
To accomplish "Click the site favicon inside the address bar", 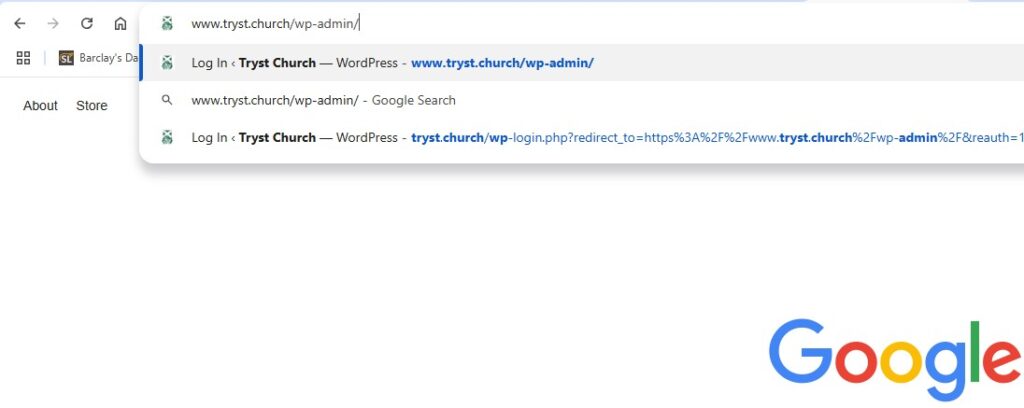I will coord(167,24).
